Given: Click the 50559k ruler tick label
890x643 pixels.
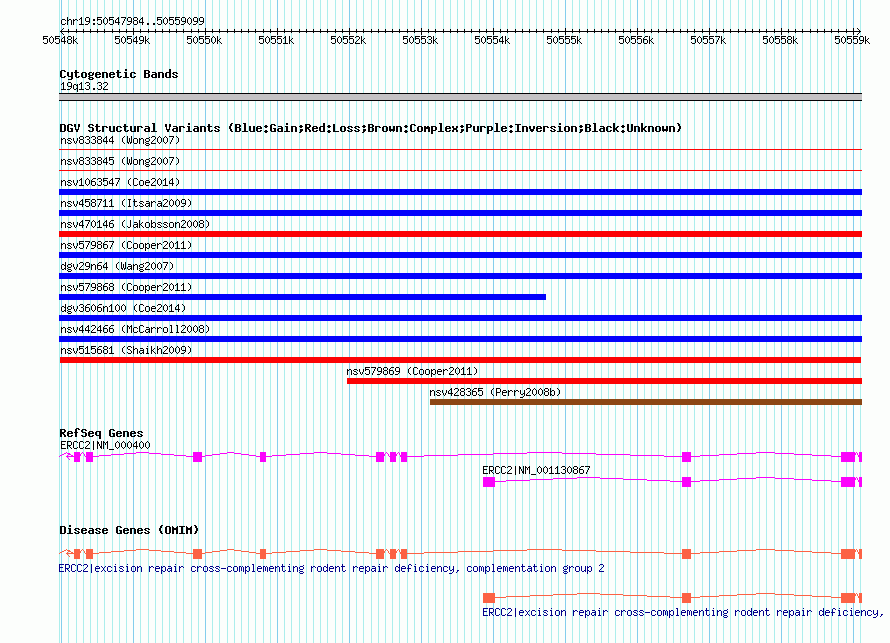Looking at the screenshot, I should [852, 40].
